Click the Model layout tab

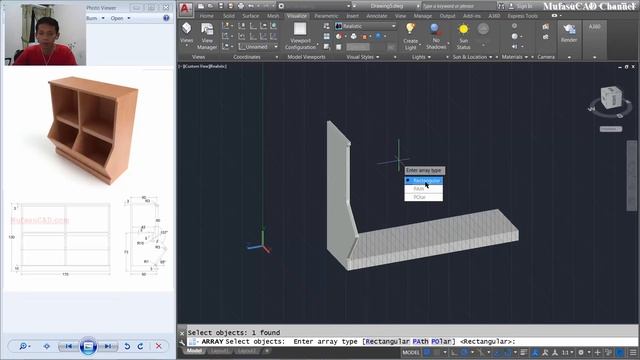point(194,351)
